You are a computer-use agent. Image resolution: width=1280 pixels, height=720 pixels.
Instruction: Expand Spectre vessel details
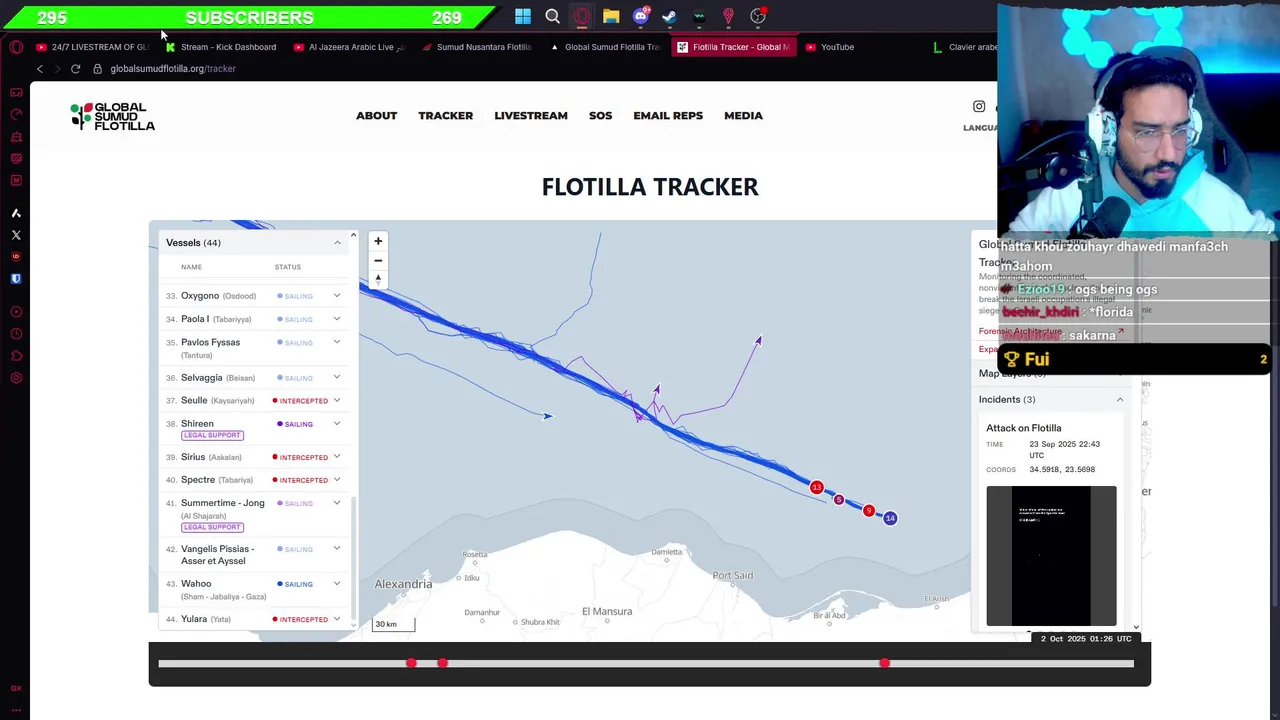pyautogui.click(x=336, y=480)
